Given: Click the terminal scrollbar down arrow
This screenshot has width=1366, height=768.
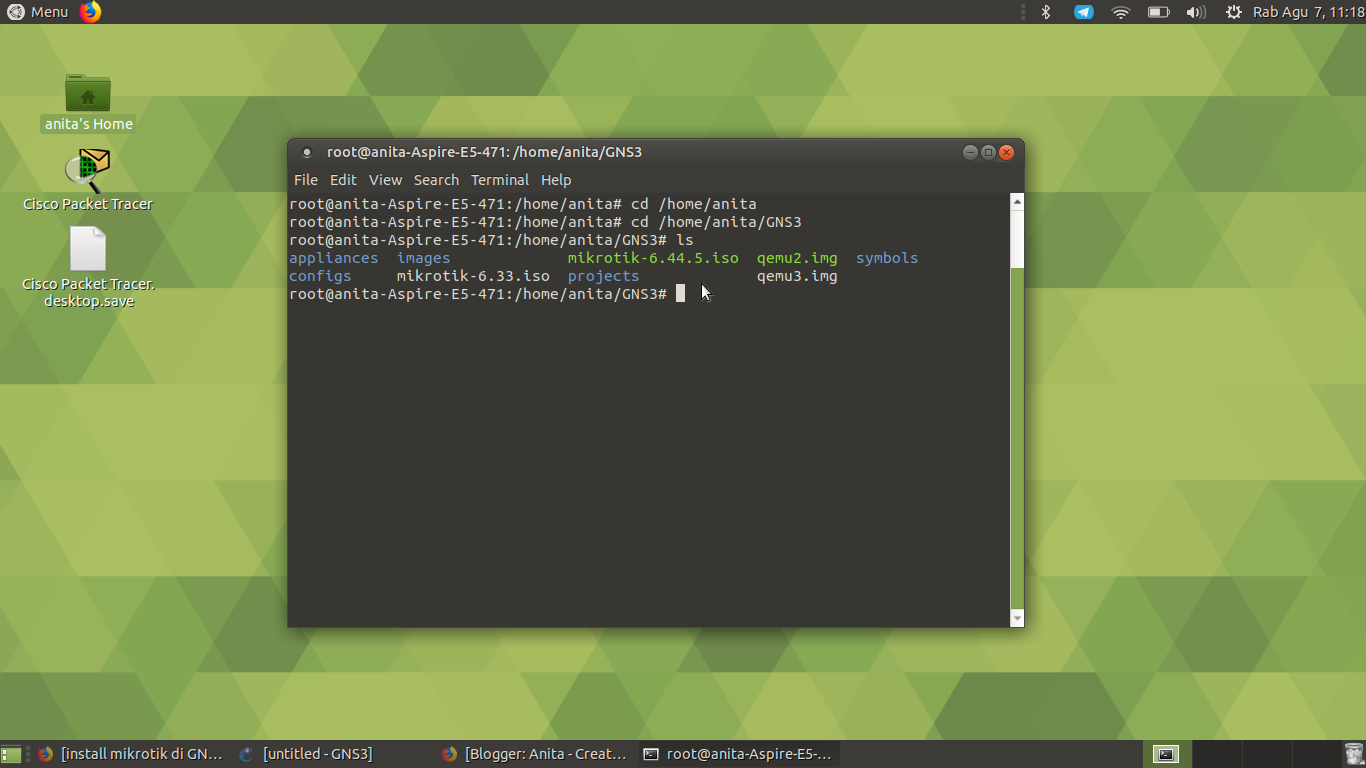Looking at the screenshot, I should pyautogui.click(x=1017, y=619).
